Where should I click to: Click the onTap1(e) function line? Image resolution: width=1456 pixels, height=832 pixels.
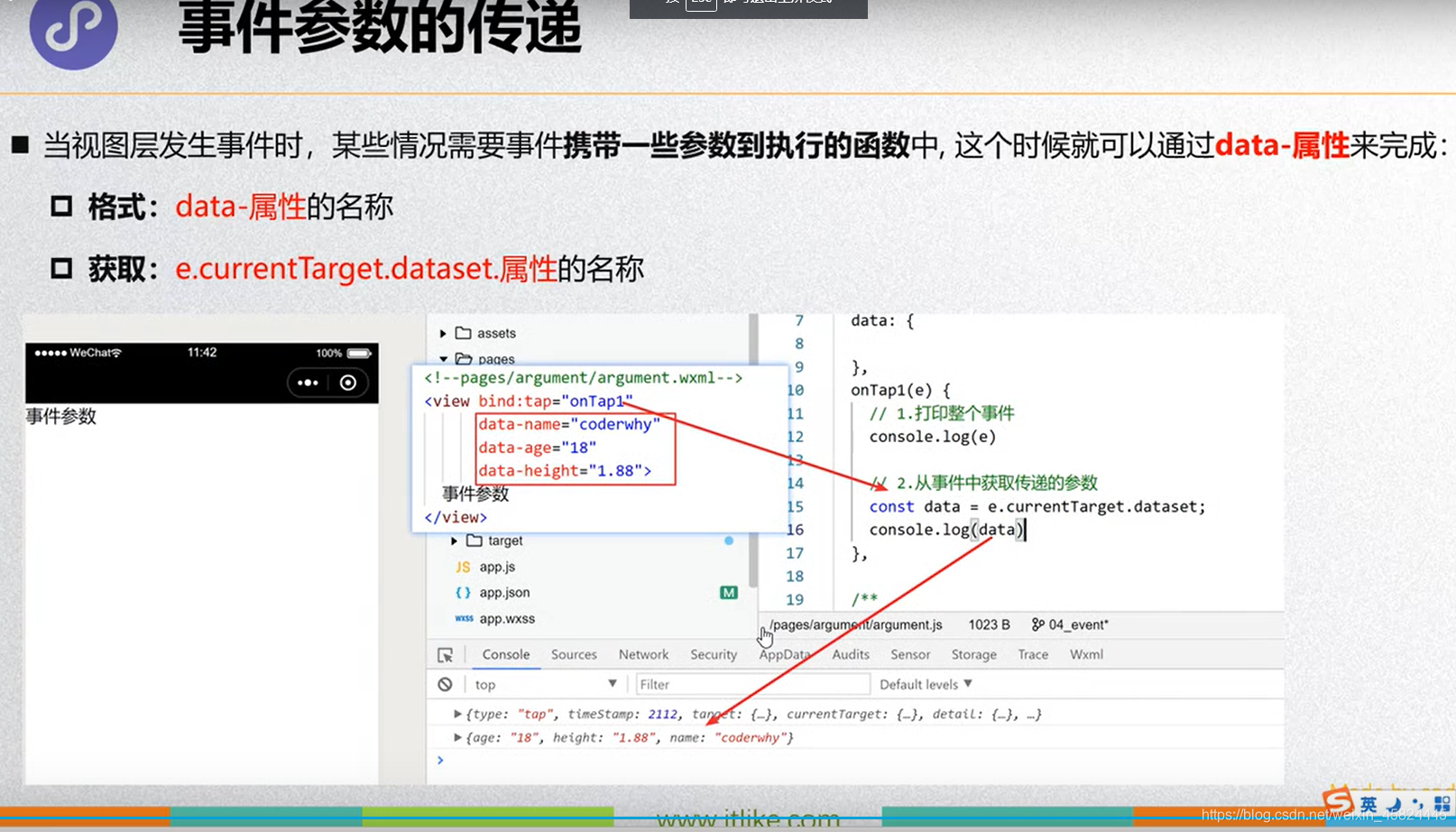pyautogui.click(x=900, y=390)
